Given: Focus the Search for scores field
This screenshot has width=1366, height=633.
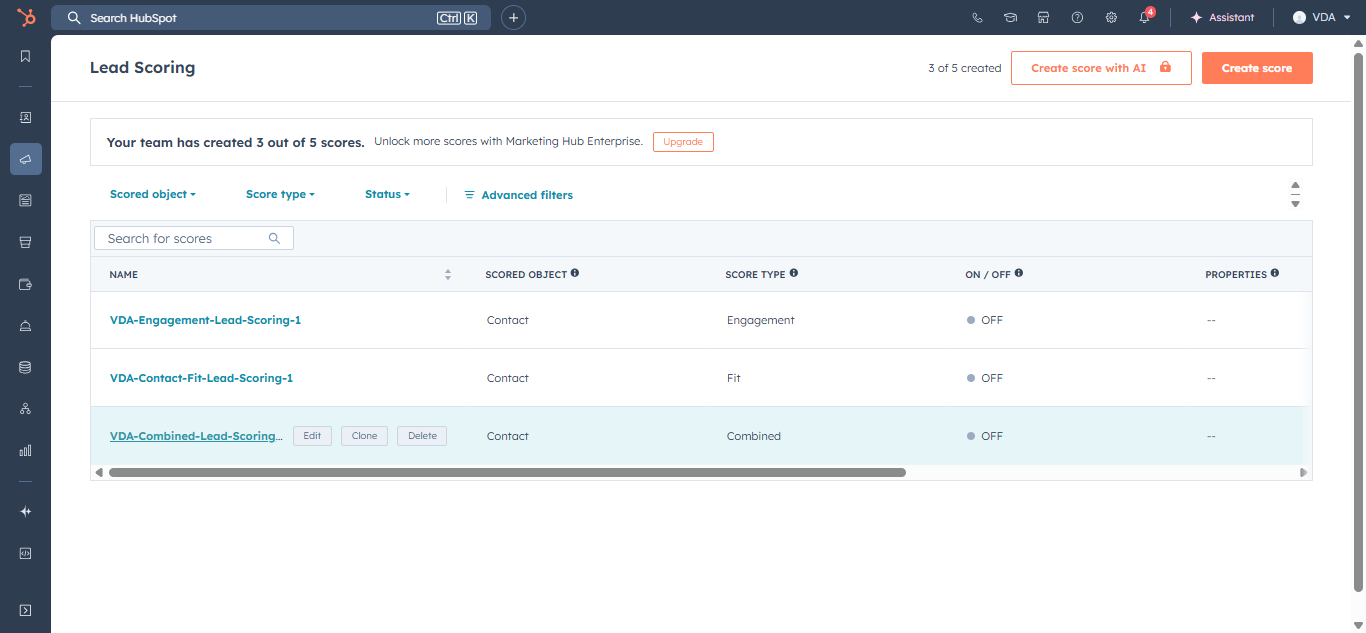Looking at the screenshot, I should click(x=194, y=238).
